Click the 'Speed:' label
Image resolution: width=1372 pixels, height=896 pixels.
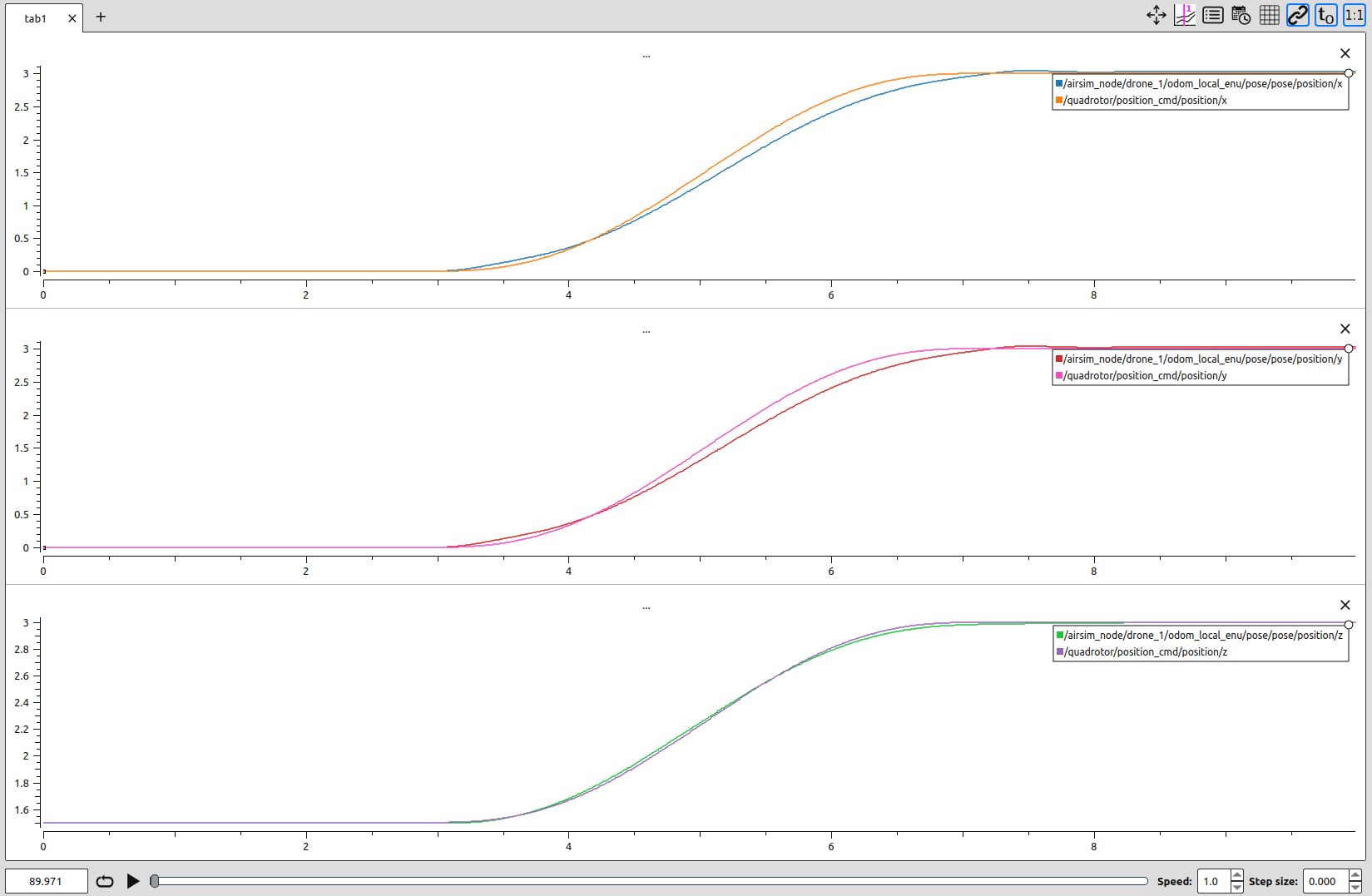point(1174,881)
